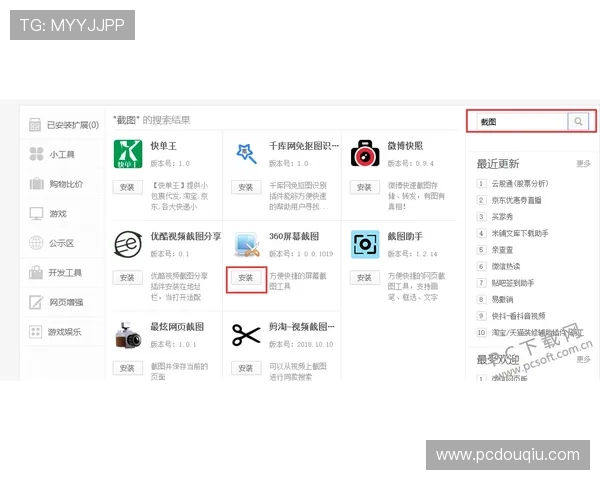Click the 游戏 monitor sidebar icon
This screenshot has width=600, height=480.
[x=36, y=214]
